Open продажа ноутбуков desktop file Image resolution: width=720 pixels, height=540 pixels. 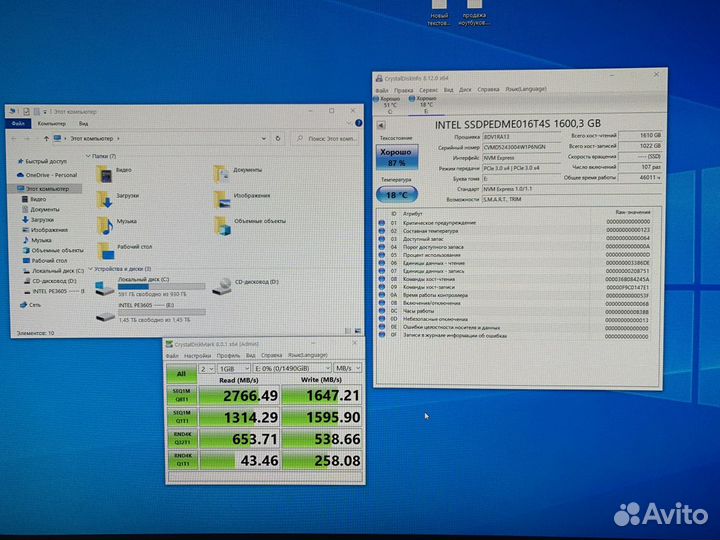(x=474, y=14)
